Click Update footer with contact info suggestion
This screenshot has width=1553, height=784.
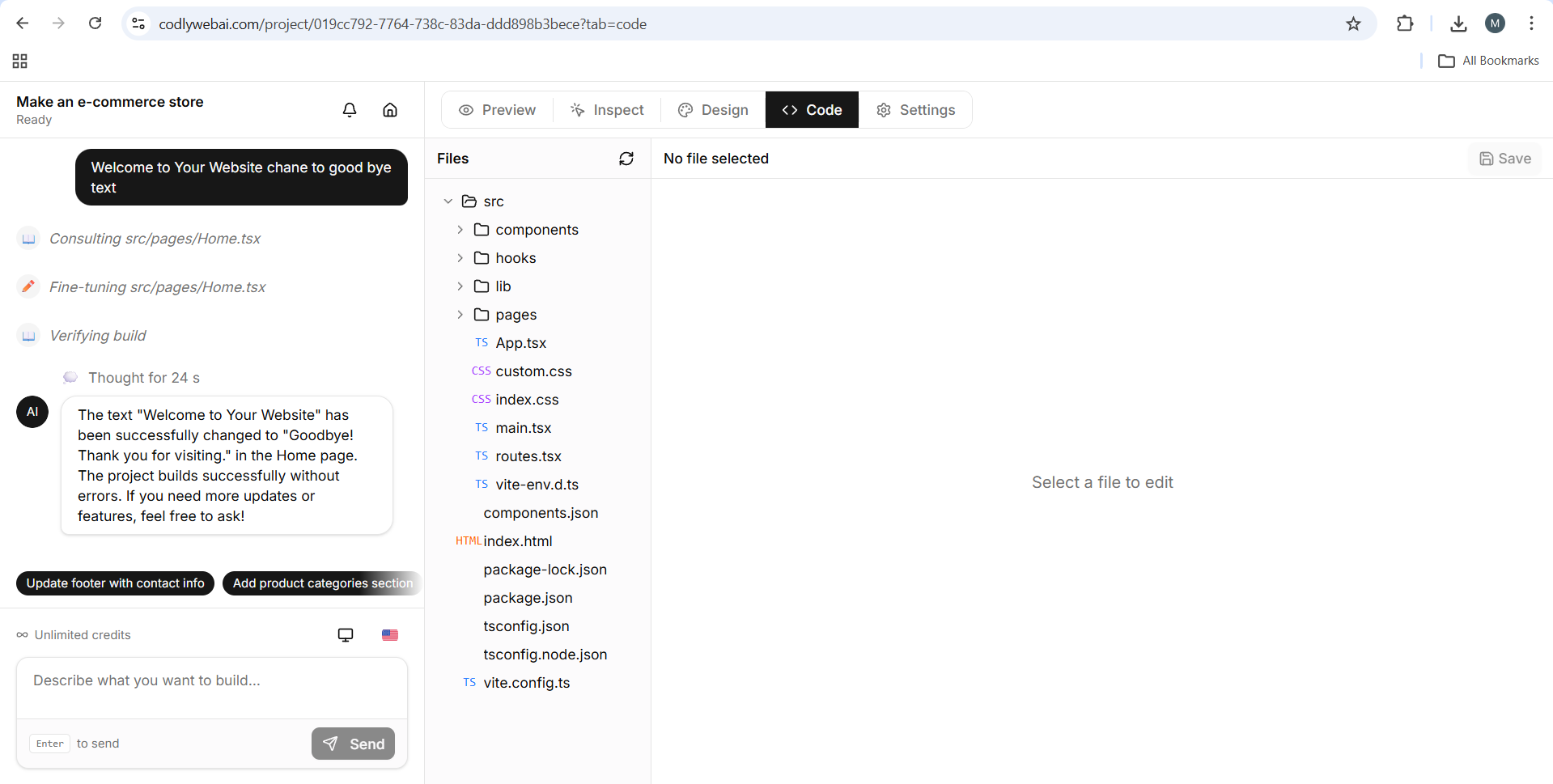(x=115, y=583)
